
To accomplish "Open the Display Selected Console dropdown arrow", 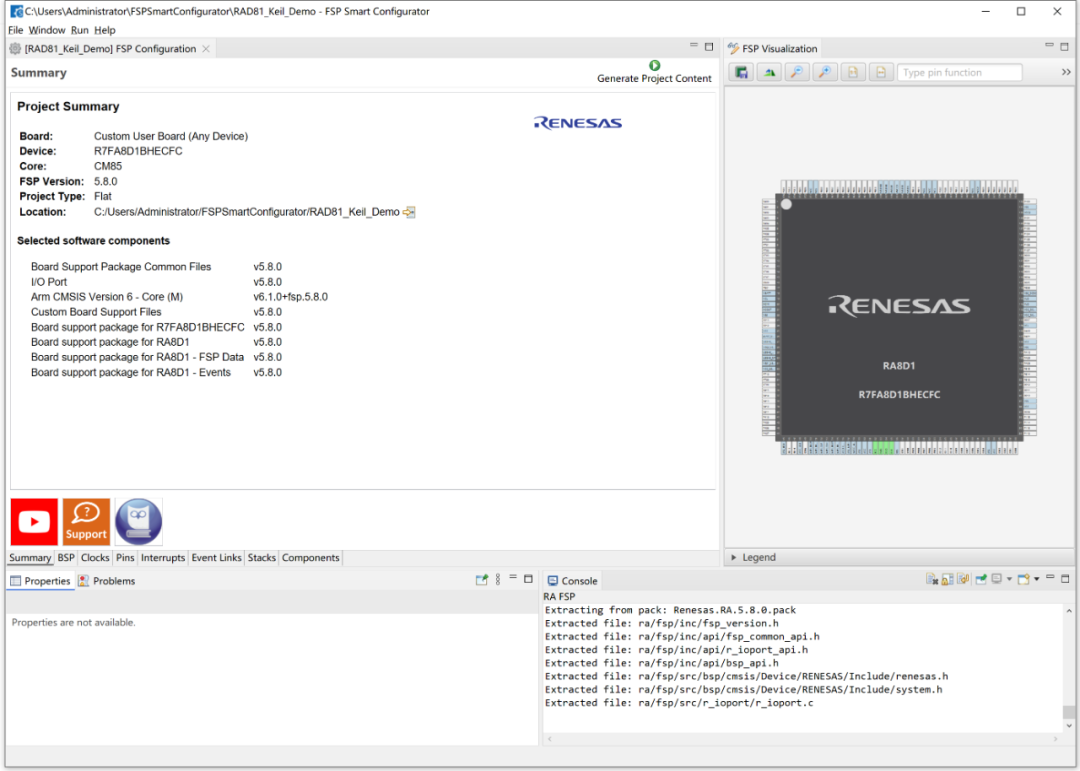I will click(x=1009, y=579).
